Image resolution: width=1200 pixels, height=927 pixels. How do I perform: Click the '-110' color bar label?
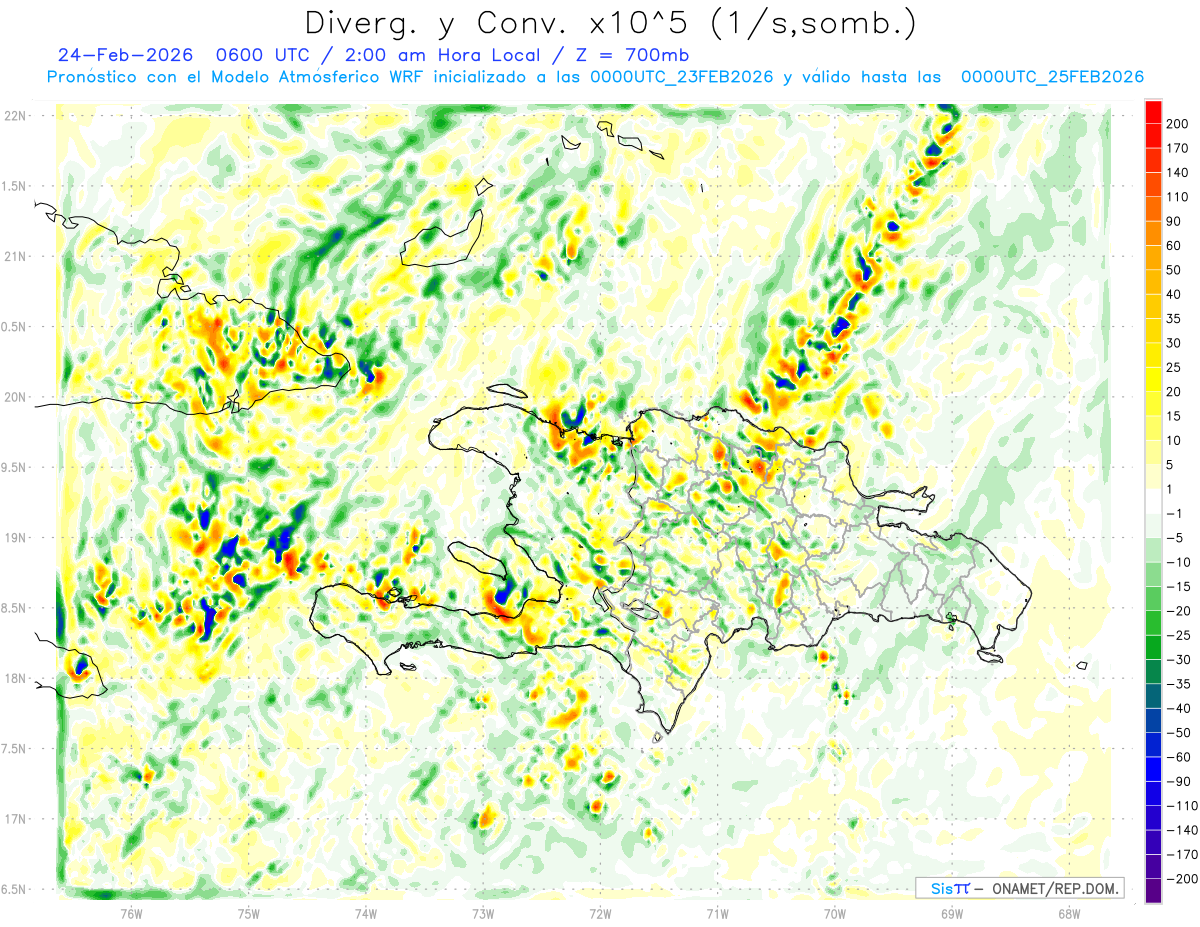click(1183, 805)
